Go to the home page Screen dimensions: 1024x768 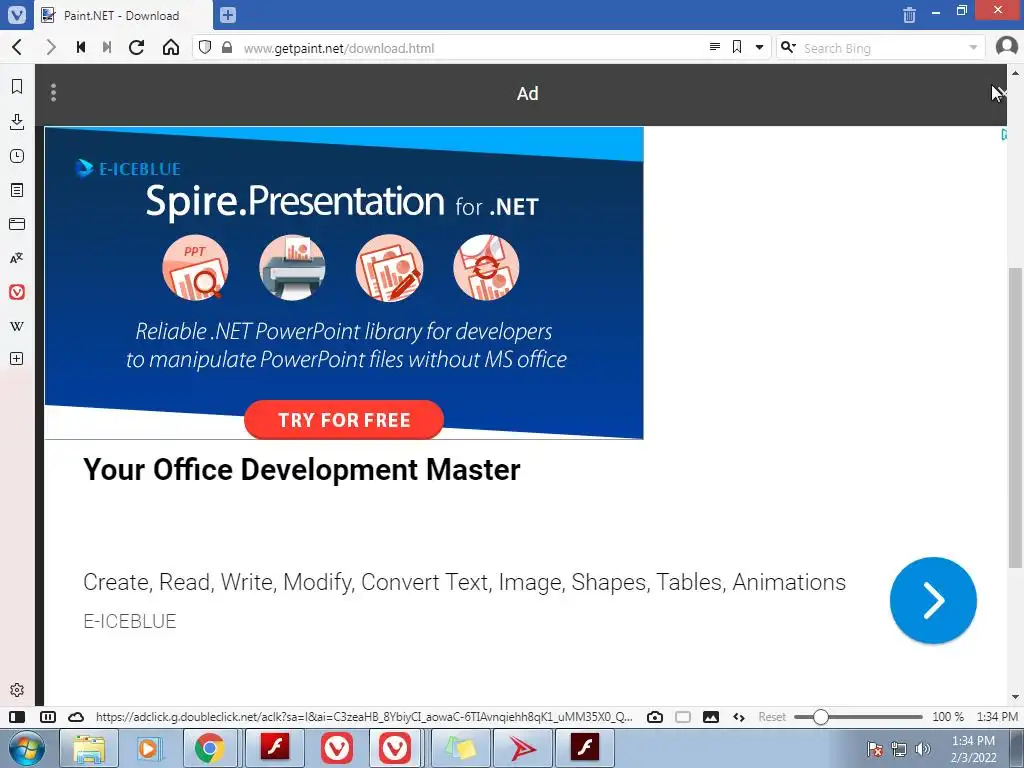pyautogui.click(x=170, y=47)
